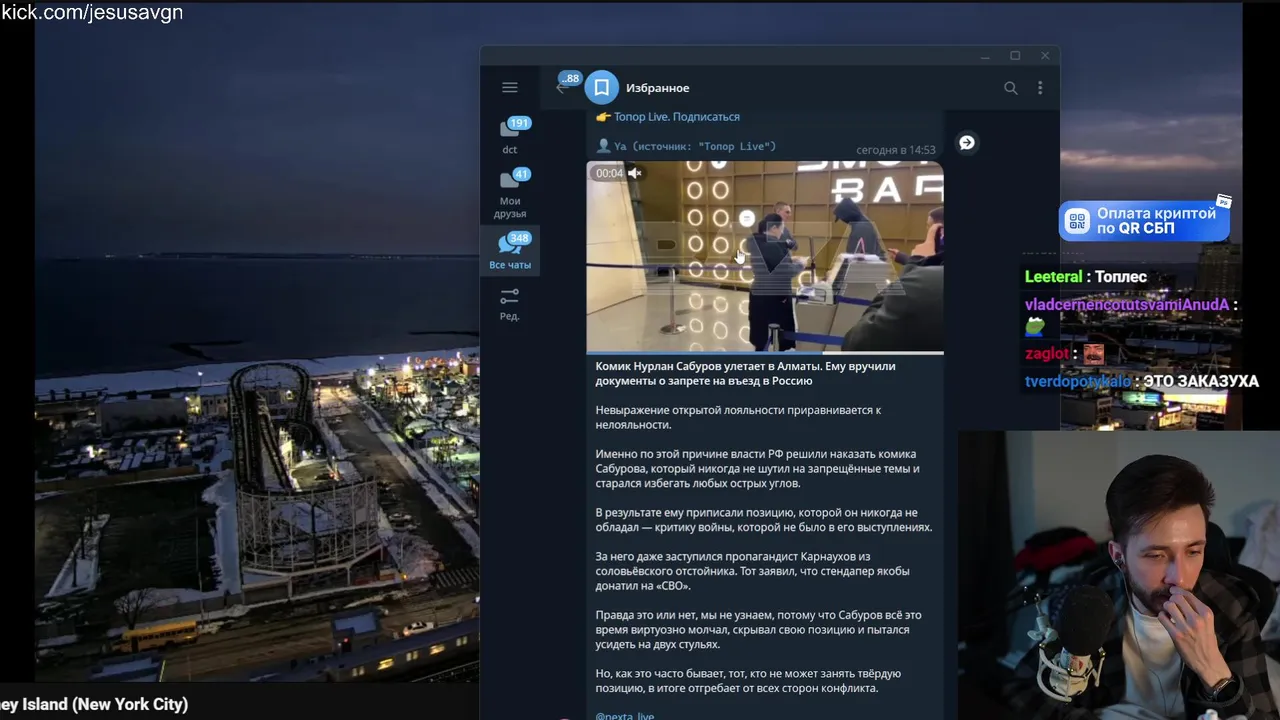Viewport: 1280px width, 720px height.
Task: Click the video duration label 00:04
Action: coord(609,173)
